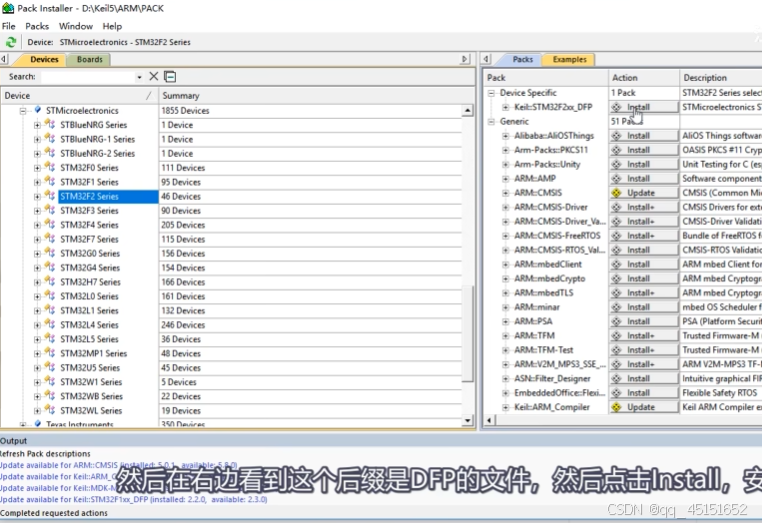Open the Window menu

[x=76, y=26]
